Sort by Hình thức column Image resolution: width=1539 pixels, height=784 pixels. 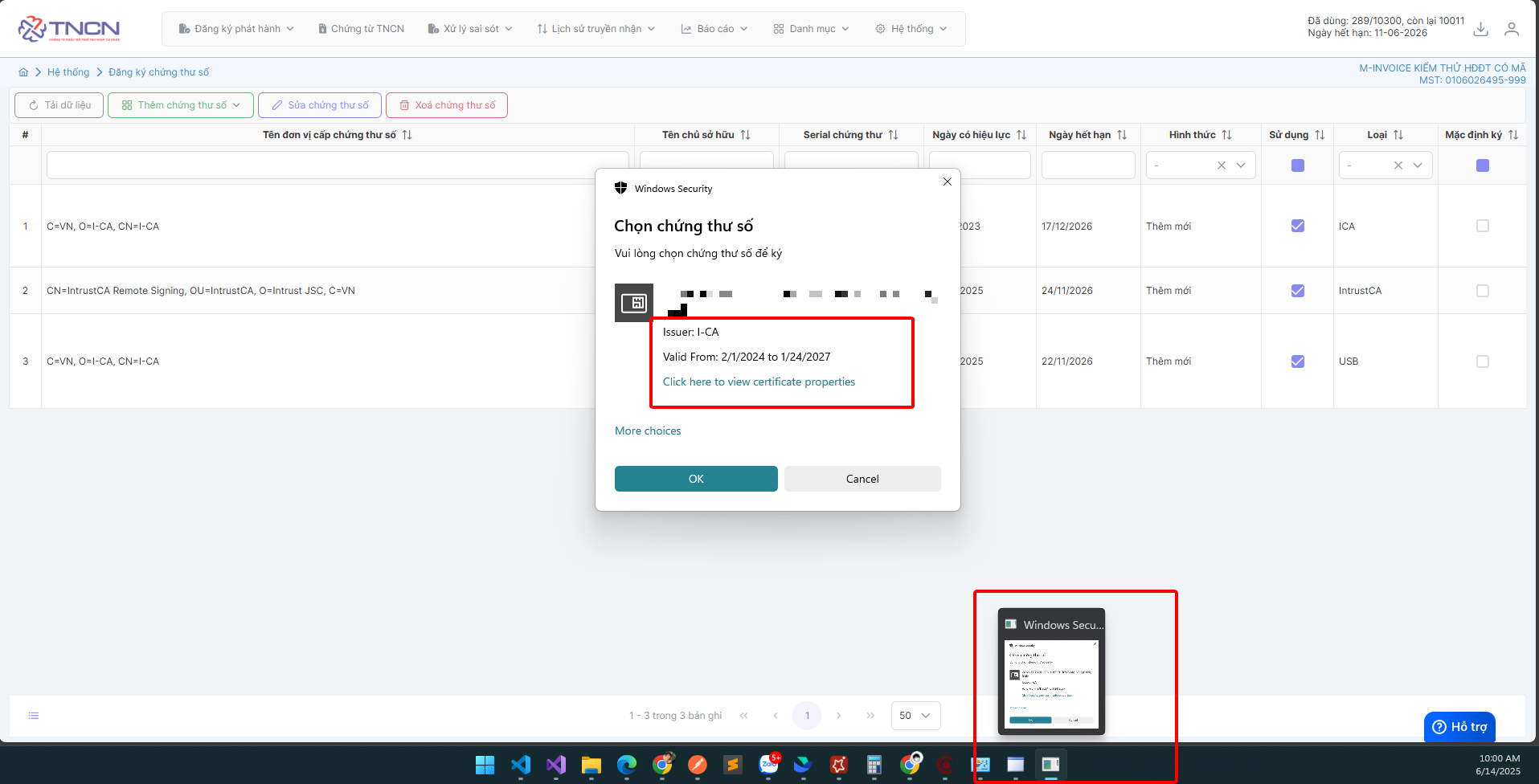pos(1226,135)
